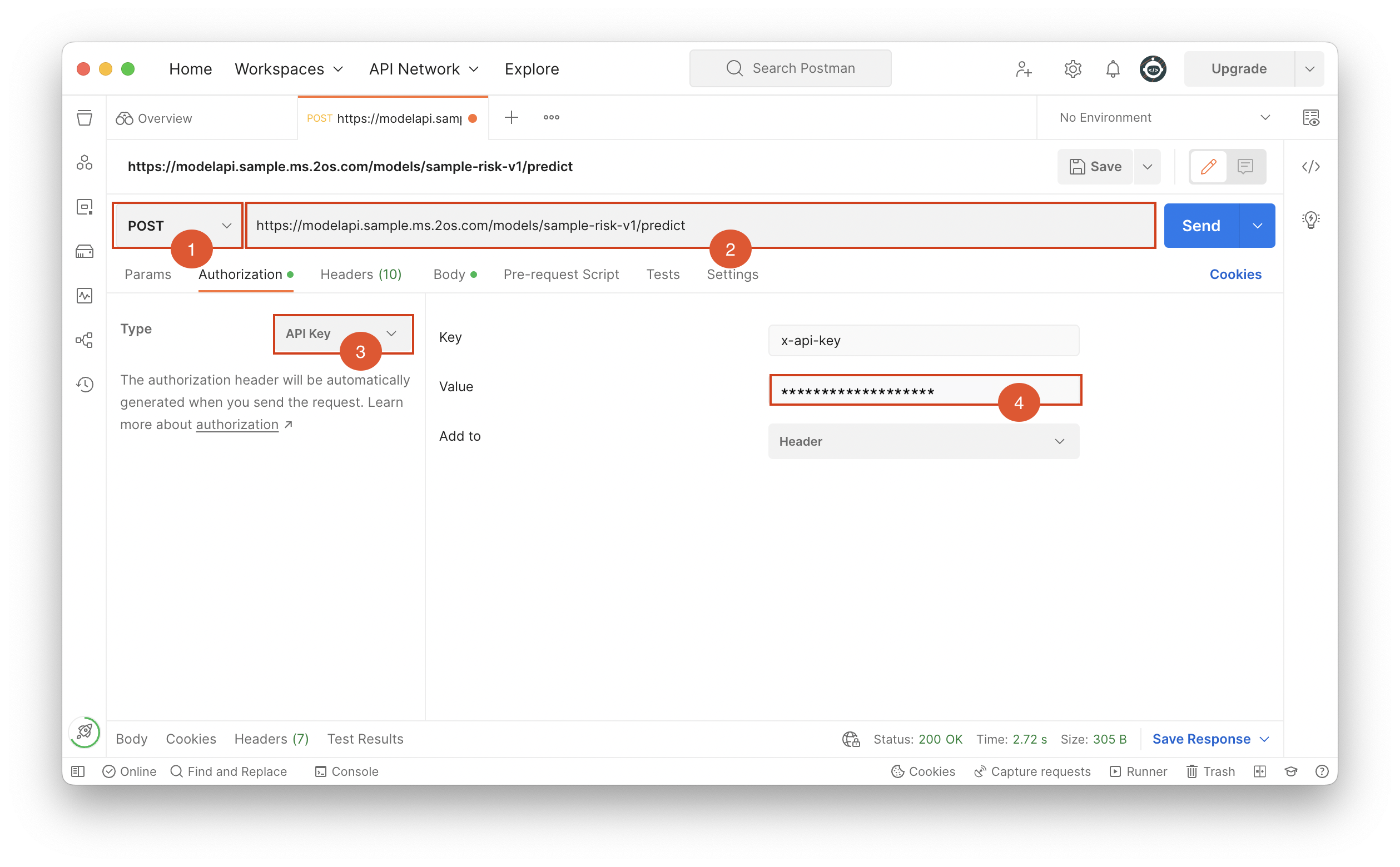This screenshot has width=1400, height=867.
Task: Open the Add to Header dropdown
Action: click(x=924, y=441)
